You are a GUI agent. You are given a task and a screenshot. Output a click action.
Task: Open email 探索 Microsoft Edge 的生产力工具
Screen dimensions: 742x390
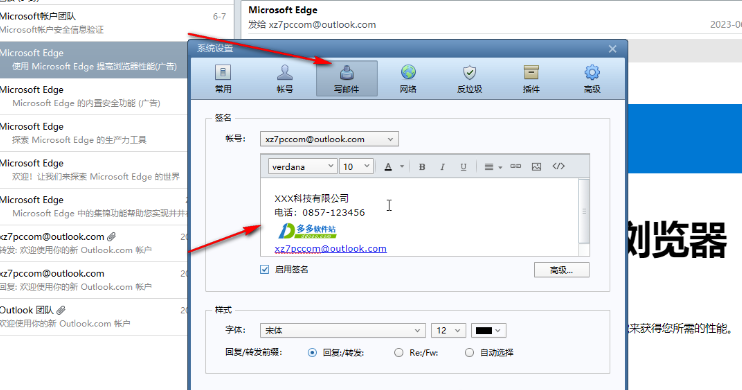coord(94,133)
